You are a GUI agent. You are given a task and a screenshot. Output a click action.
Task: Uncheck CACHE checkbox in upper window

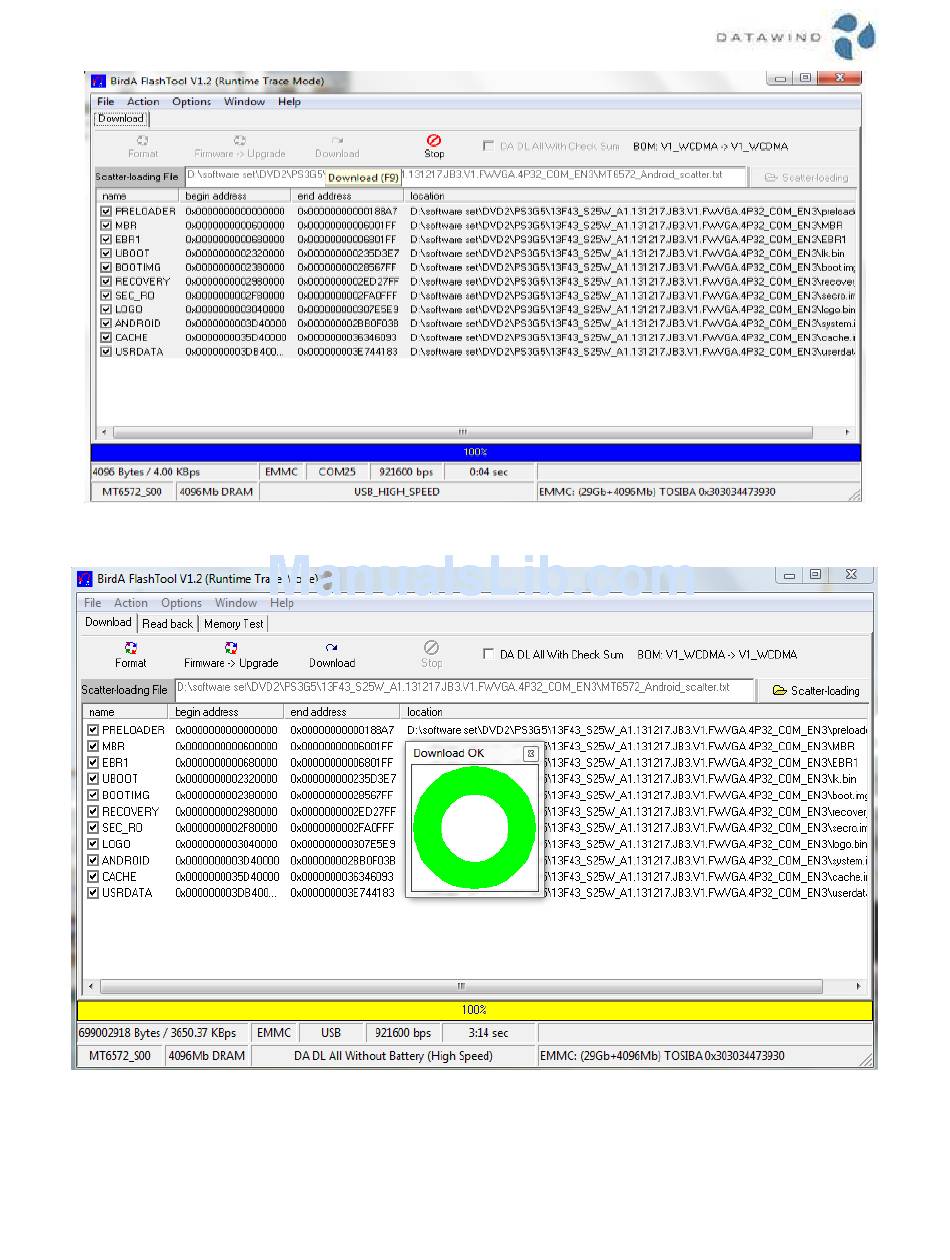106,338
